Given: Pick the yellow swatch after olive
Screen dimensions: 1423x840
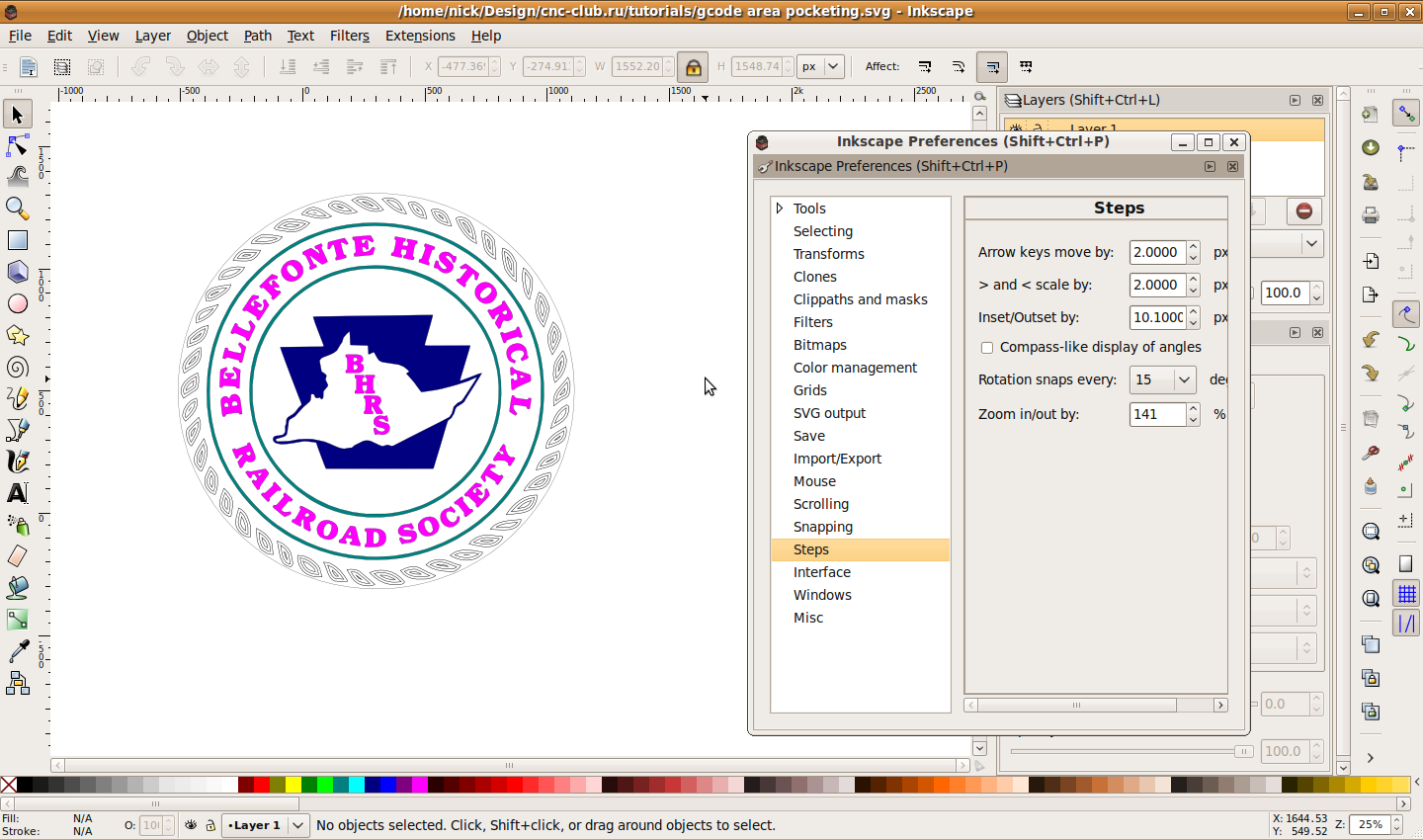Looking at the screenshot, I should (293, 785).
